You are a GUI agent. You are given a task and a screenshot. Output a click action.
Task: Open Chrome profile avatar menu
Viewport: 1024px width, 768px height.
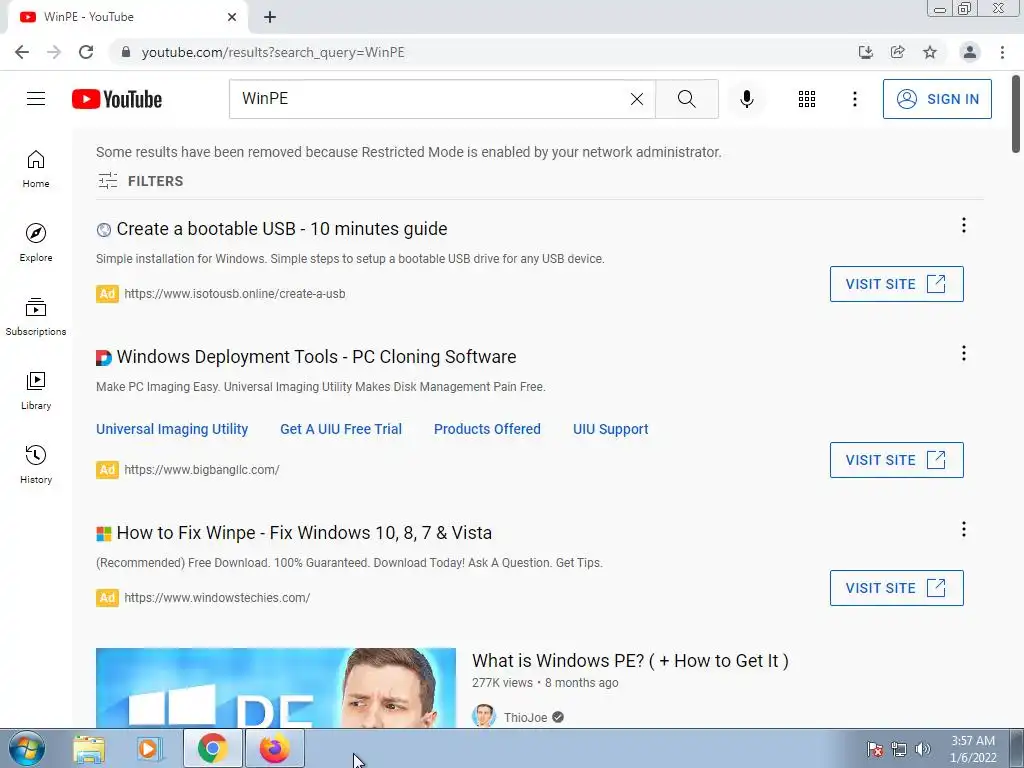pyautogui.click(x=970, y=52)
